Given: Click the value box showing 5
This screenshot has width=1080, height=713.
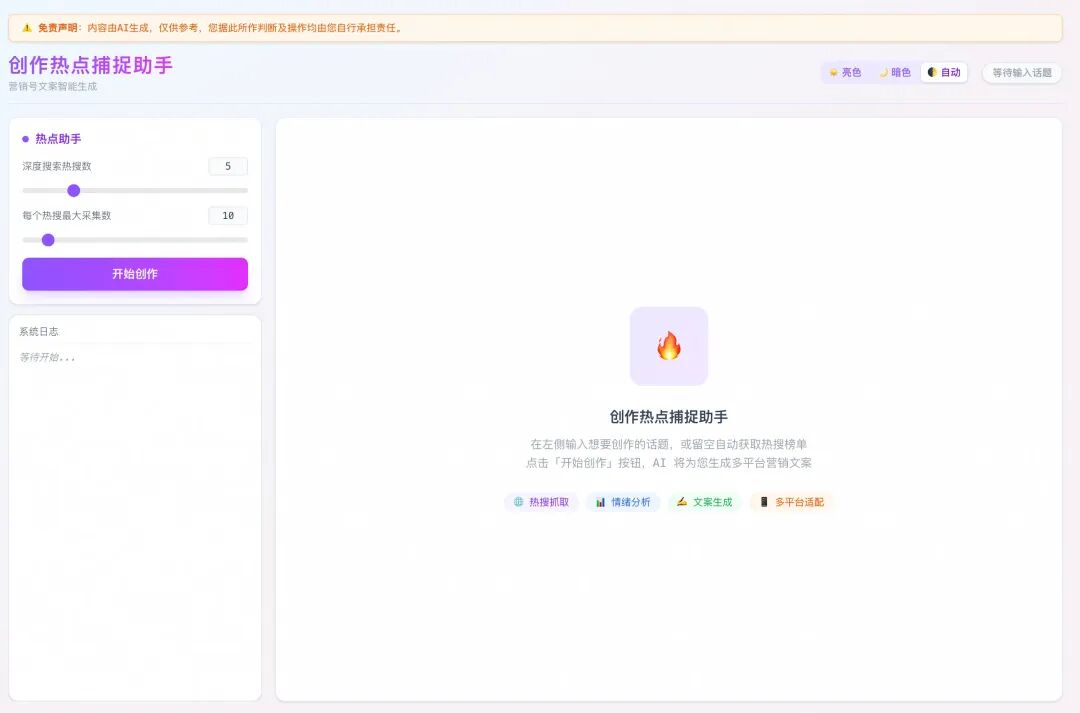Looking at the screenshot, I should pyautogui.click(x=227, y=165).
